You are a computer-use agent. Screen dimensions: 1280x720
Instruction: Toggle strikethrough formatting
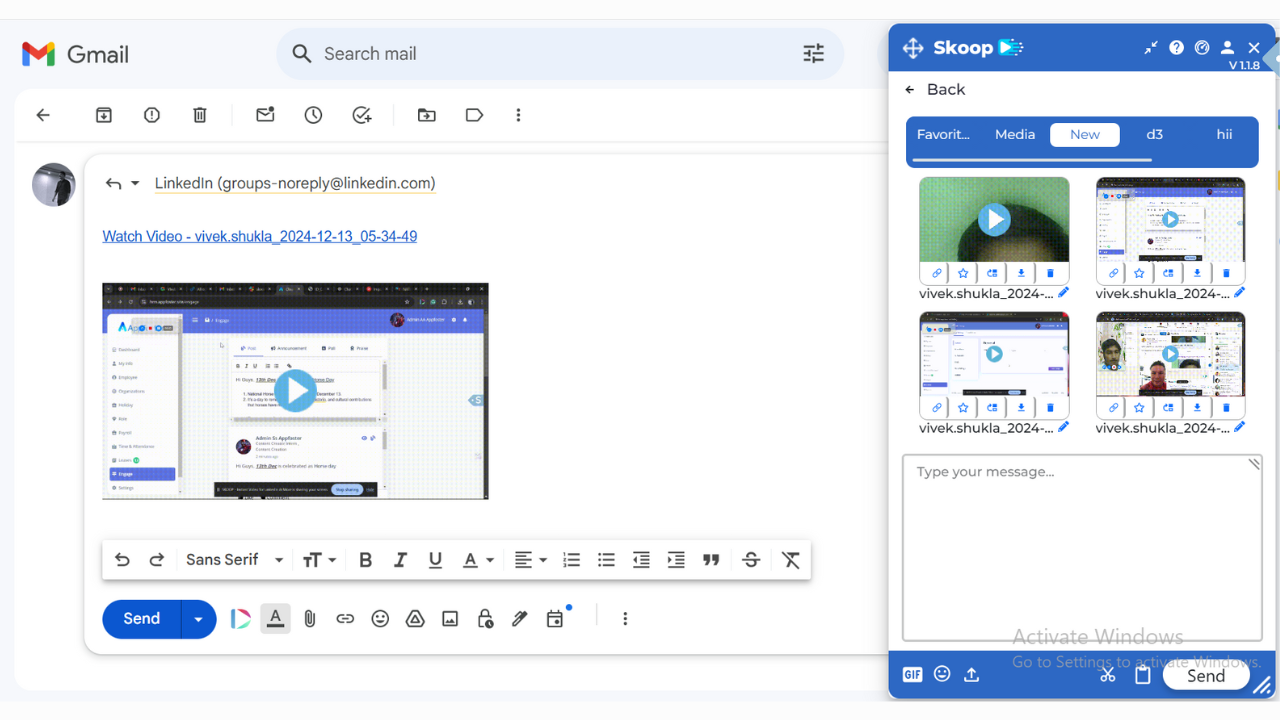click(751, 560)
